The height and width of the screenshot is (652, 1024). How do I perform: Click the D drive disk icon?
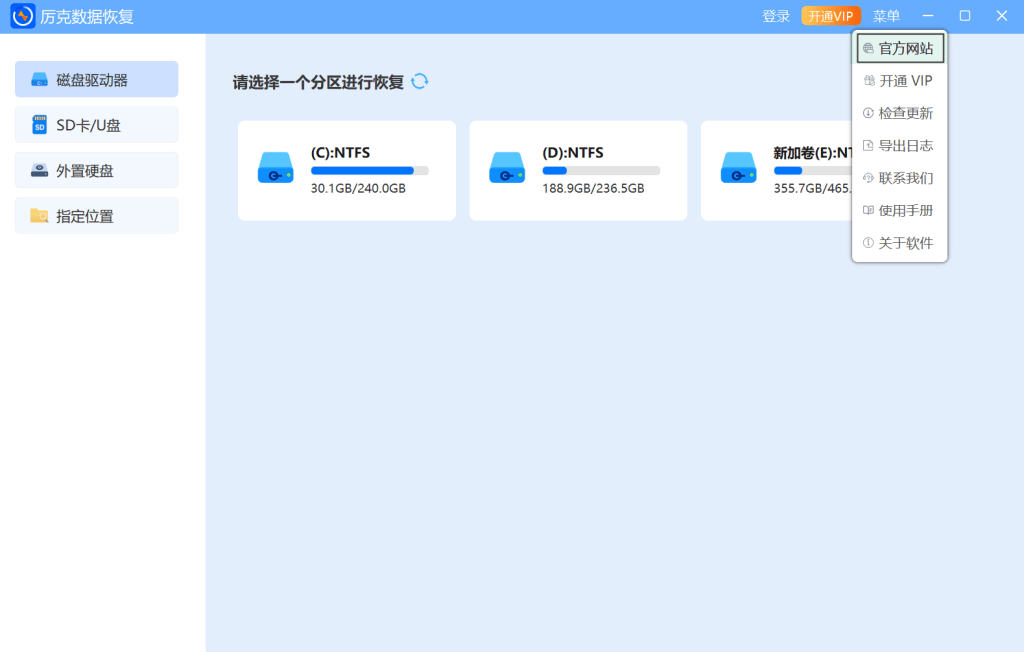point(507,168)
